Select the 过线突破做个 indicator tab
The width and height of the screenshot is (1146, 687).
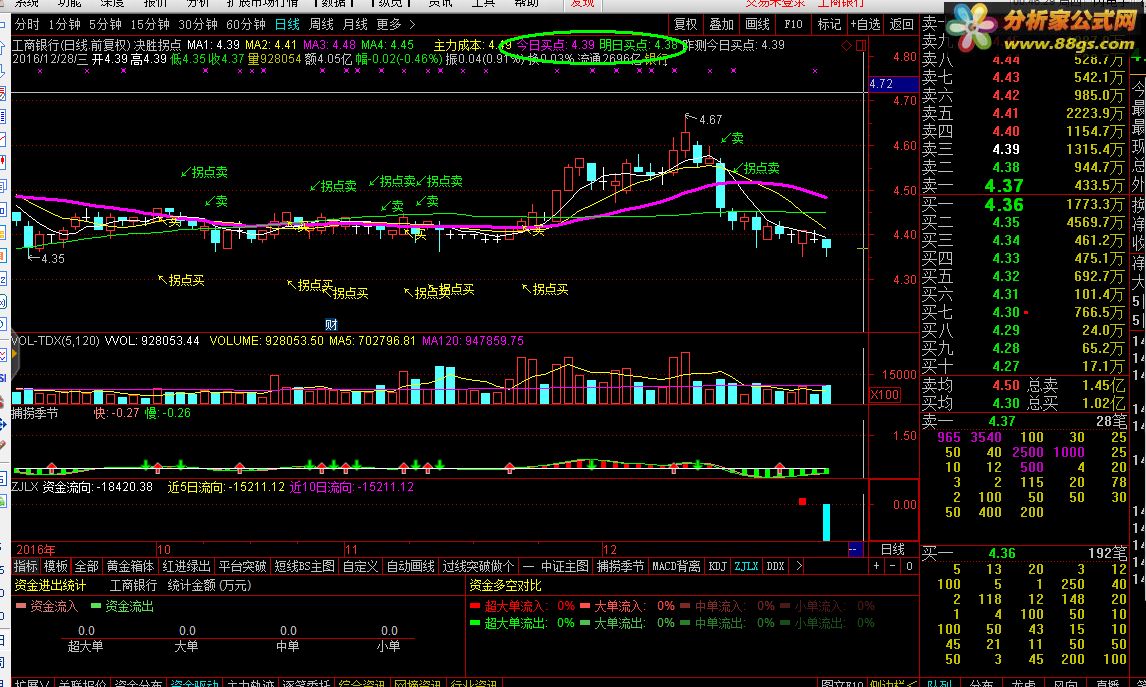[x=478, y=566]
